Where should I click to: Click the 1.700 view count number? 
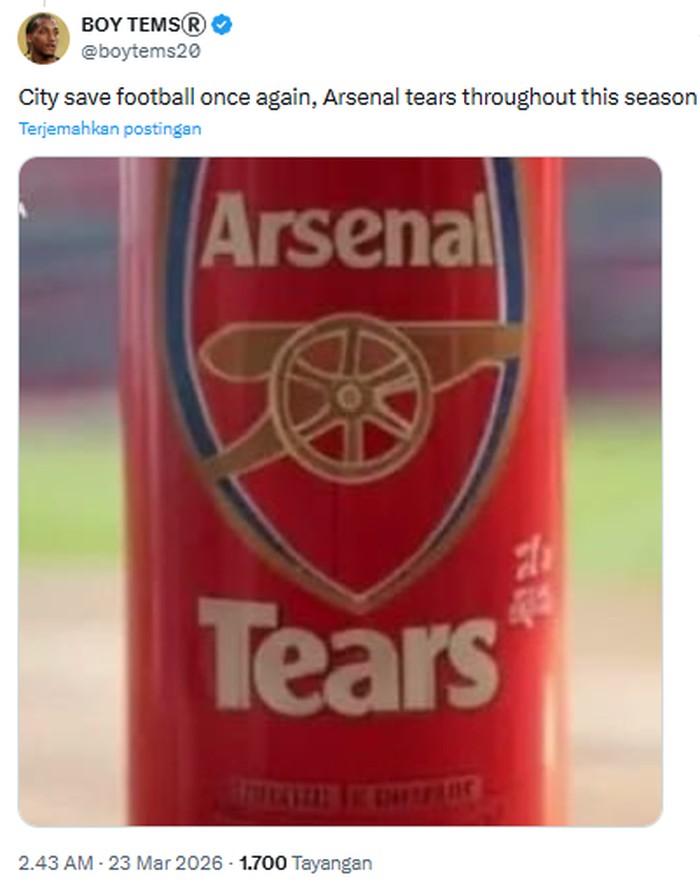click(x=260, y=862)
